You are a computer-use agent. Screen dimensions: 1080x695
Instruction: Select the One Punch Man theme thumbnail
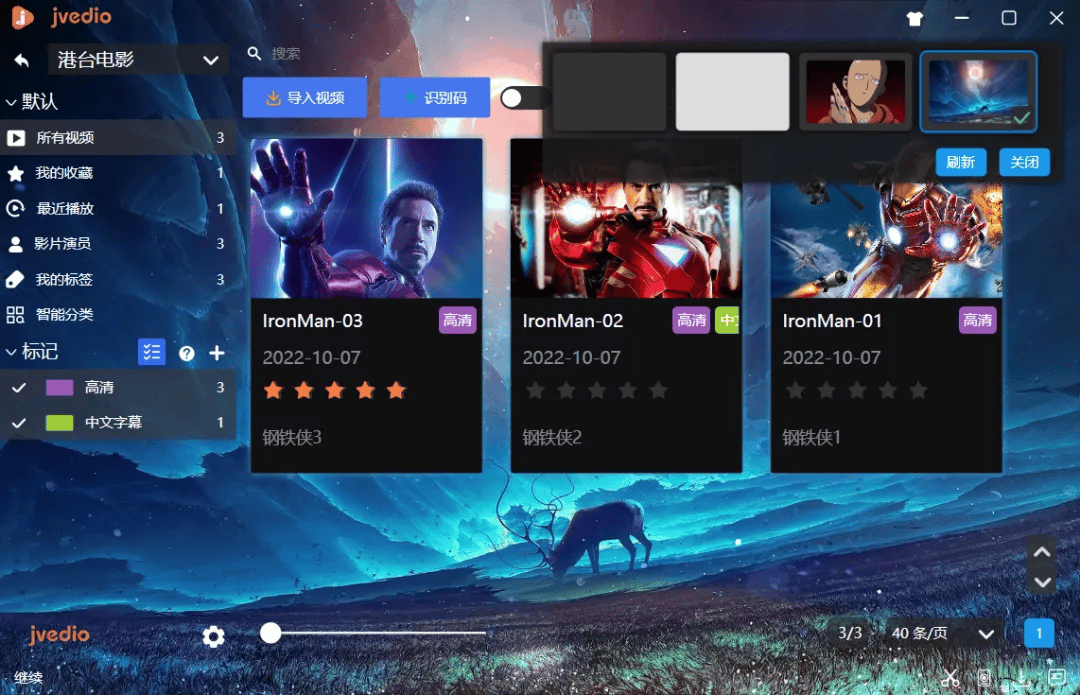point(855,92)
